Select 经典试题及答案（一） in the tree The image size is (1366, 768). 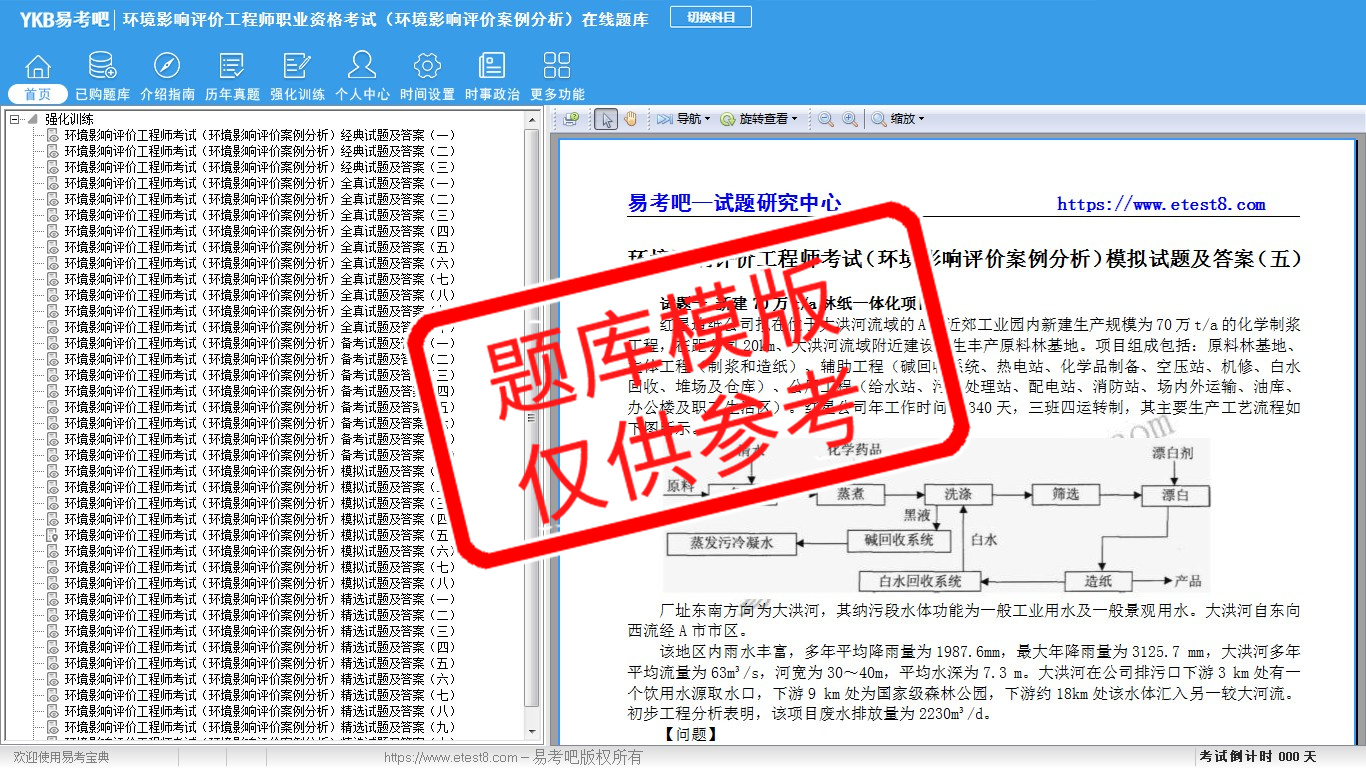click(260, 135)
